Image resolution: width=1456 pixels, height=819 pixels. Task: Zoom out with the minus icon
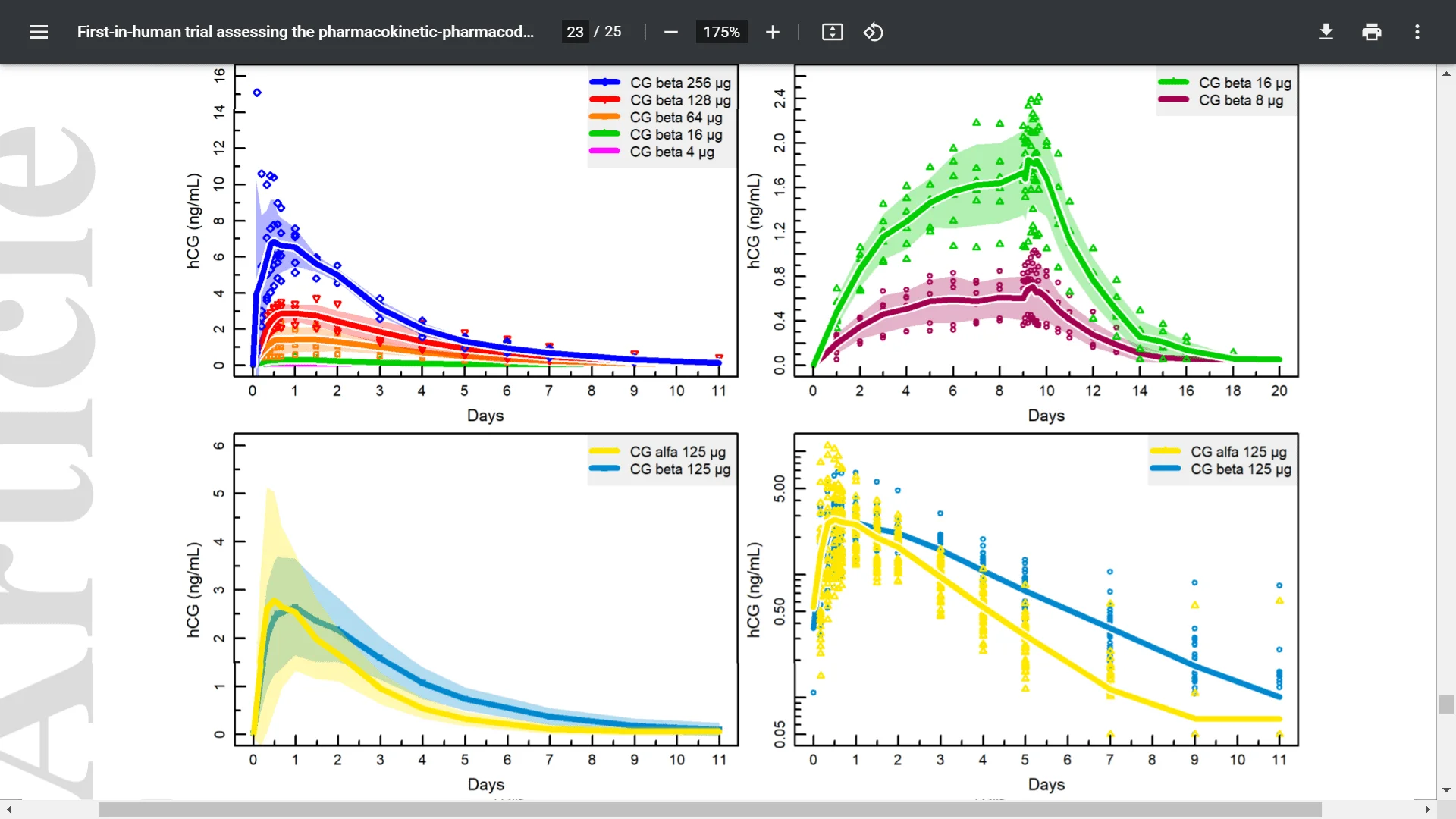[x=670, y=32]
